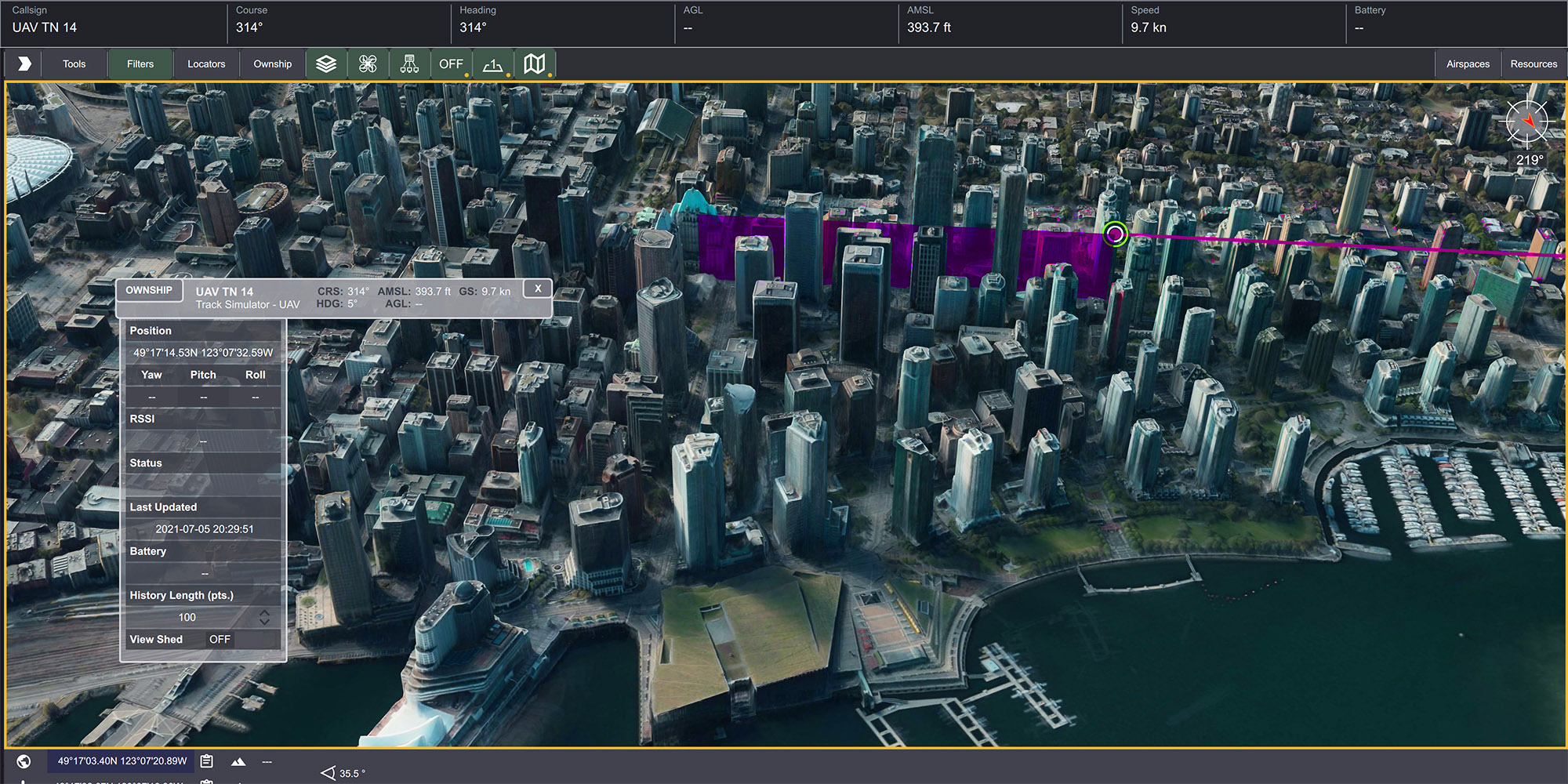This screenshot has width=1568, height=784.
Task: Toggle the View Shed OFF switch
Action: (x=220, y=640)
